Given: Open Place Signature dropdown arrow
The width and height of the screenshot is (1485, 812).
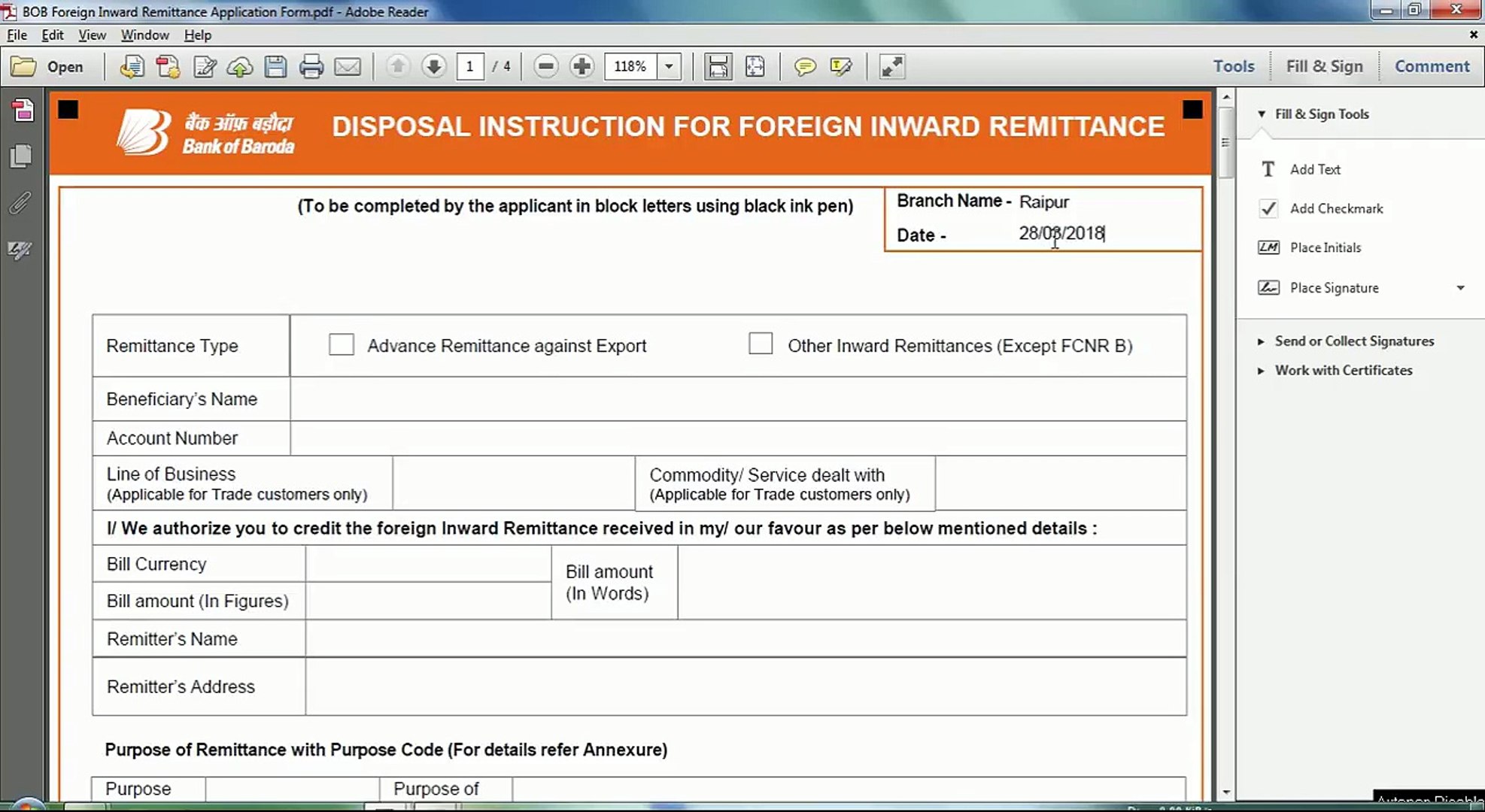Looking at the screenshot, I should click(1460, 288).
